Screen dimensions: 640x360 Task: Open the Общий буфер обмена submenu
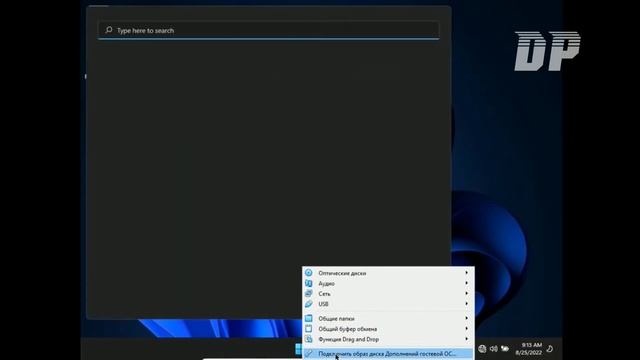click(x=388, y=329)
